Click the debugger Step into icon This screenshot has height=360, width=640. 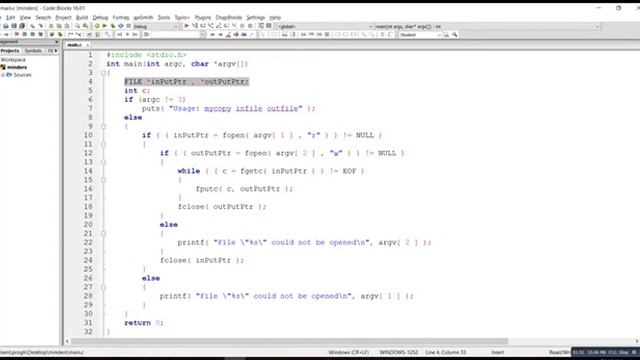pos(211,26)
